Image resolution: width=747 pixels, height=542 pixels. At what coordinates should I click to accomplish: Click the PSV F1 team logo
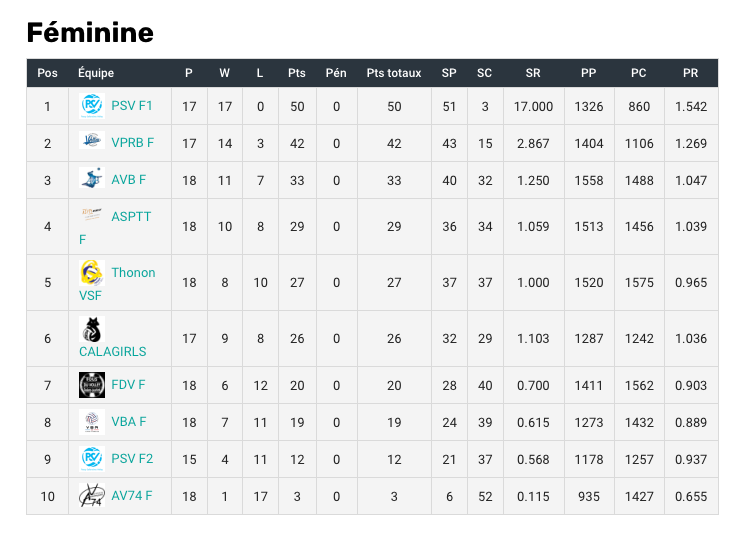click(92, 105)
